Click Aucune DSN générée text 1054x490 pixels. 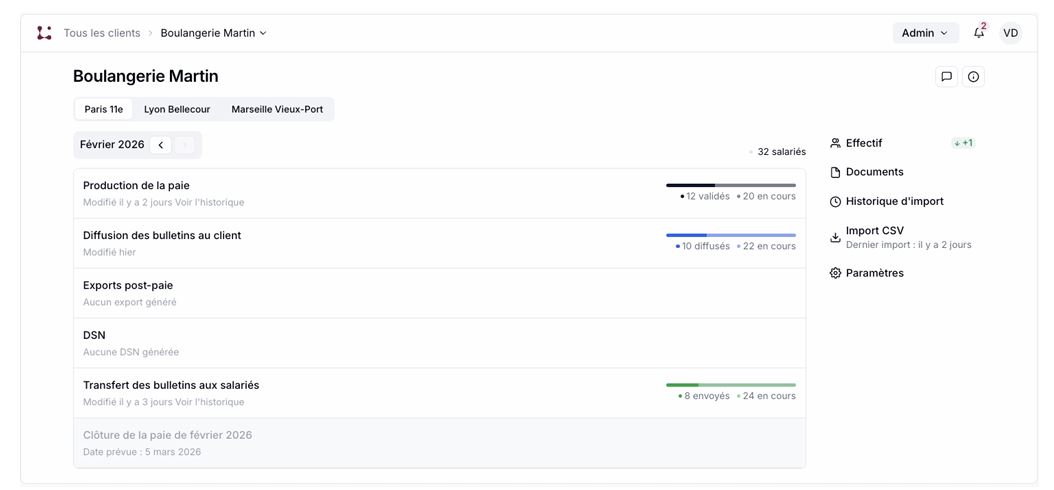(x=131, y=352)
